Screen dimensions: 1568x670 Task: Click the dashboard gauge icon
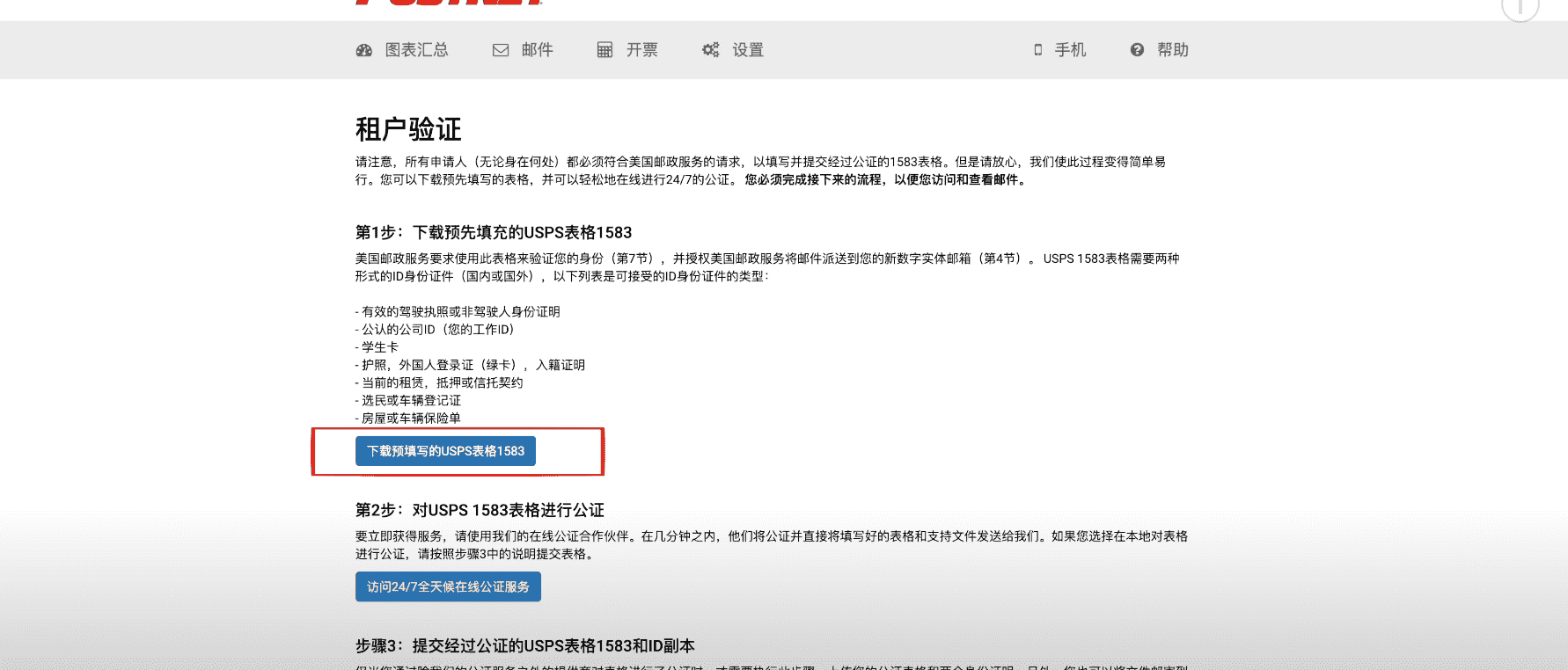(x=363, y=50)
